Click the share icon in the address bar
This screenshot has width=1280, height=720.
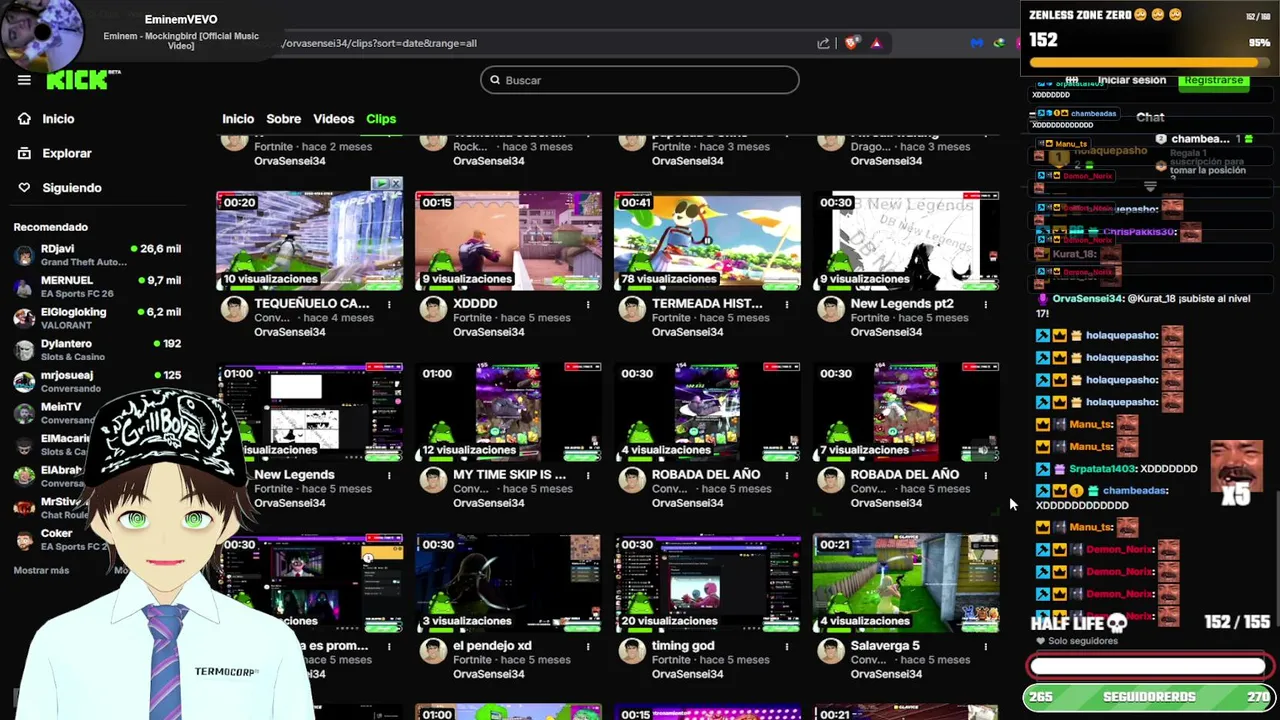click(x=823, y=43)
